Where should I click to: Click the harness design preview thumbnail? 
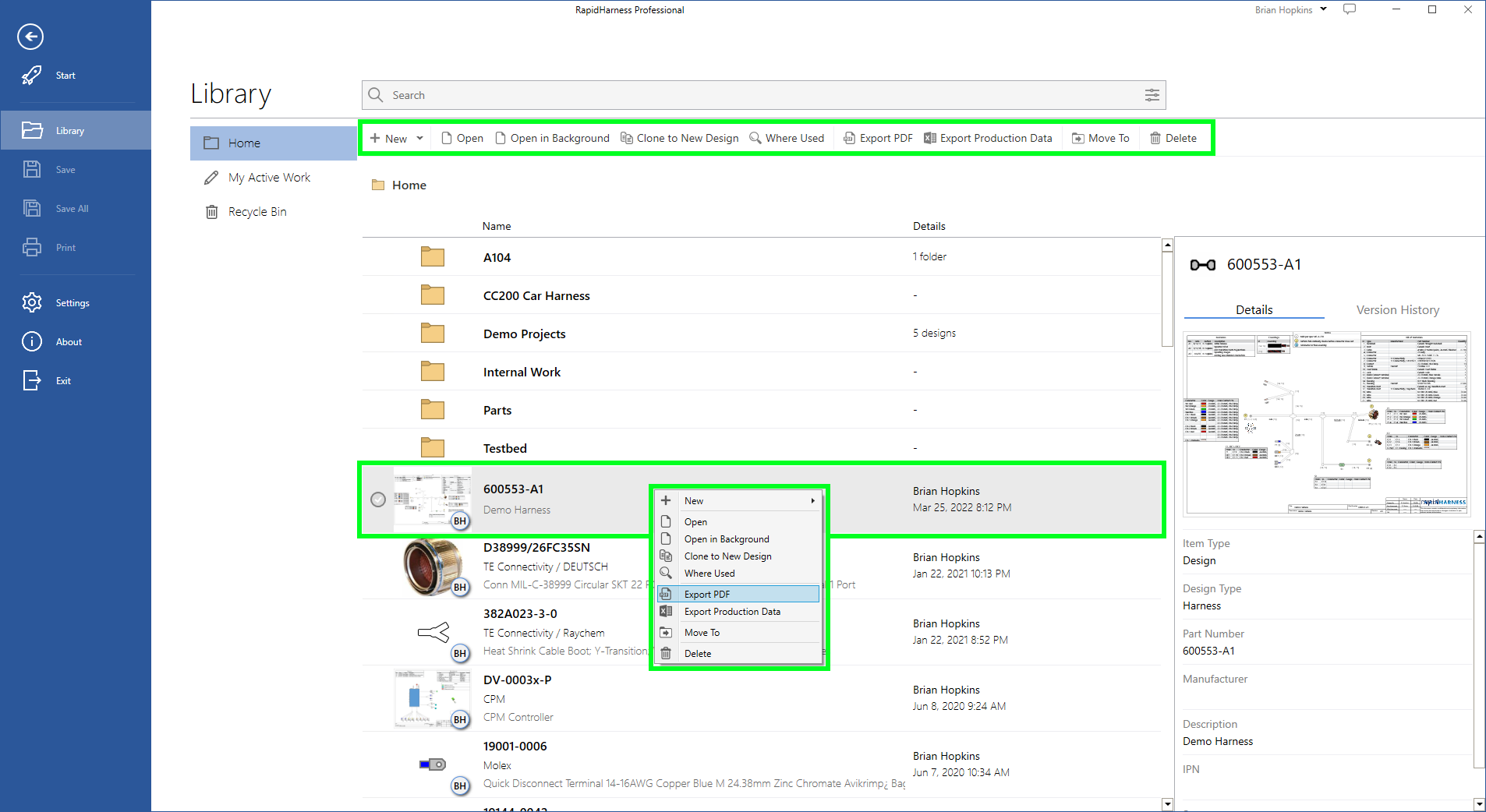(x=1326, y=424)
